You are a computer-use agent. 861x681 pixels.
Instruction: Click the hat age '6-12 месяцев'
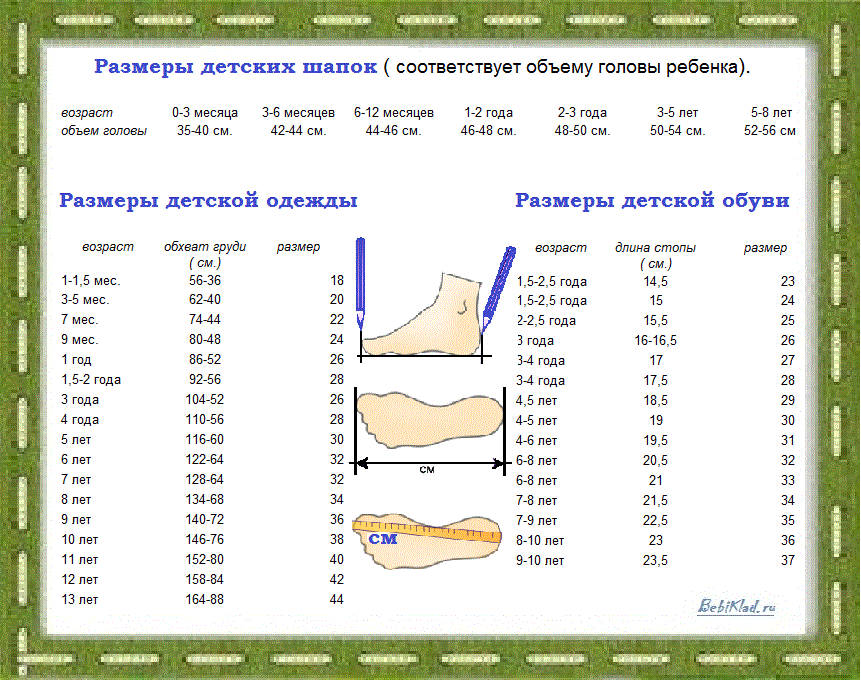point(394,113)
